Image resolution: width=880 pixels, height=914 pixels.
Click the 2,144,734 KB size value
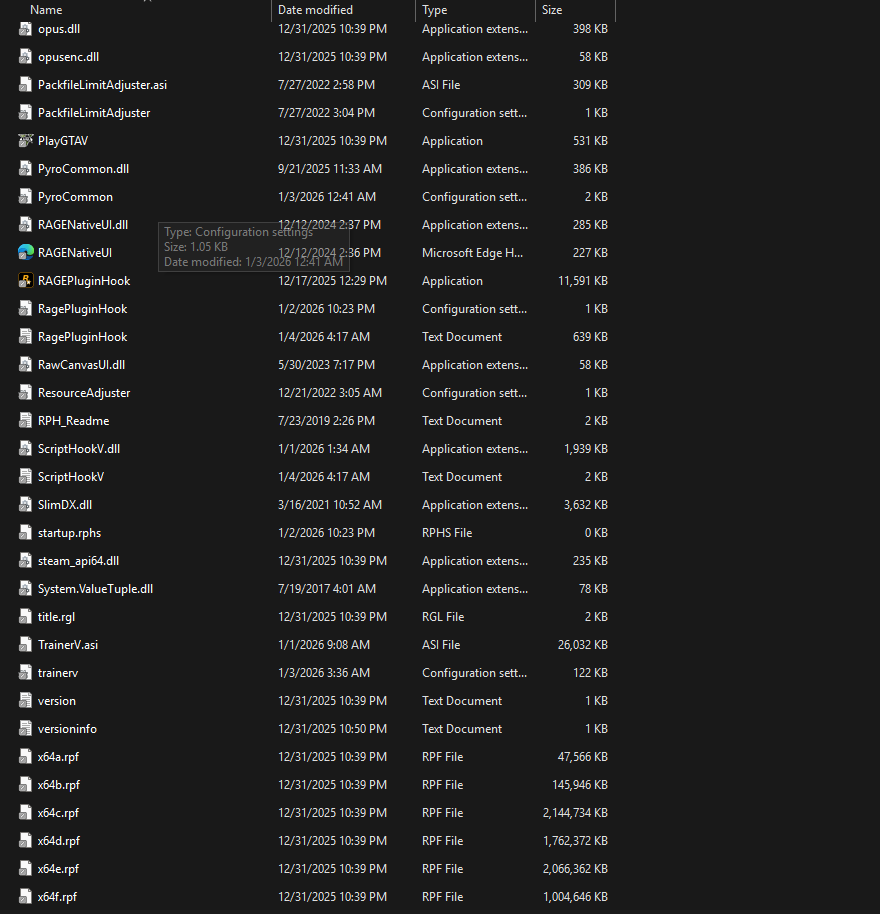point(575,812)
